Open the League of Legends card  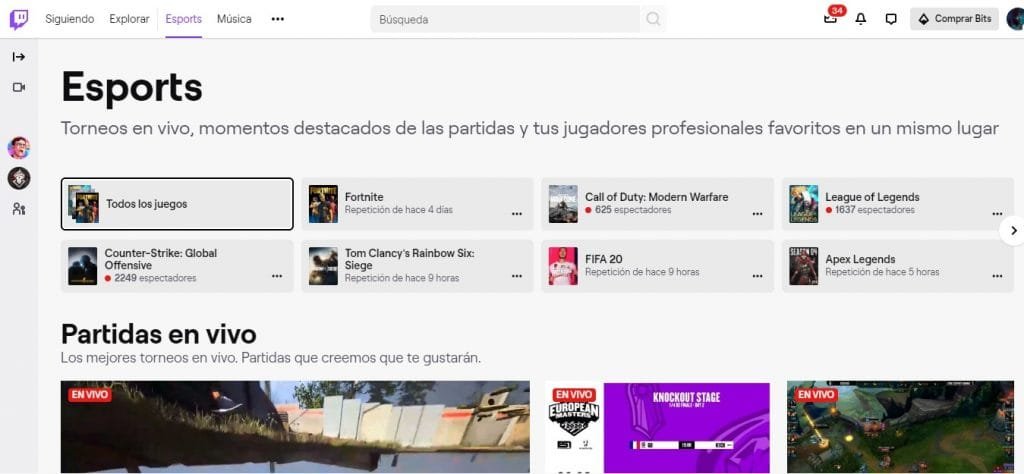click(898, 204)
